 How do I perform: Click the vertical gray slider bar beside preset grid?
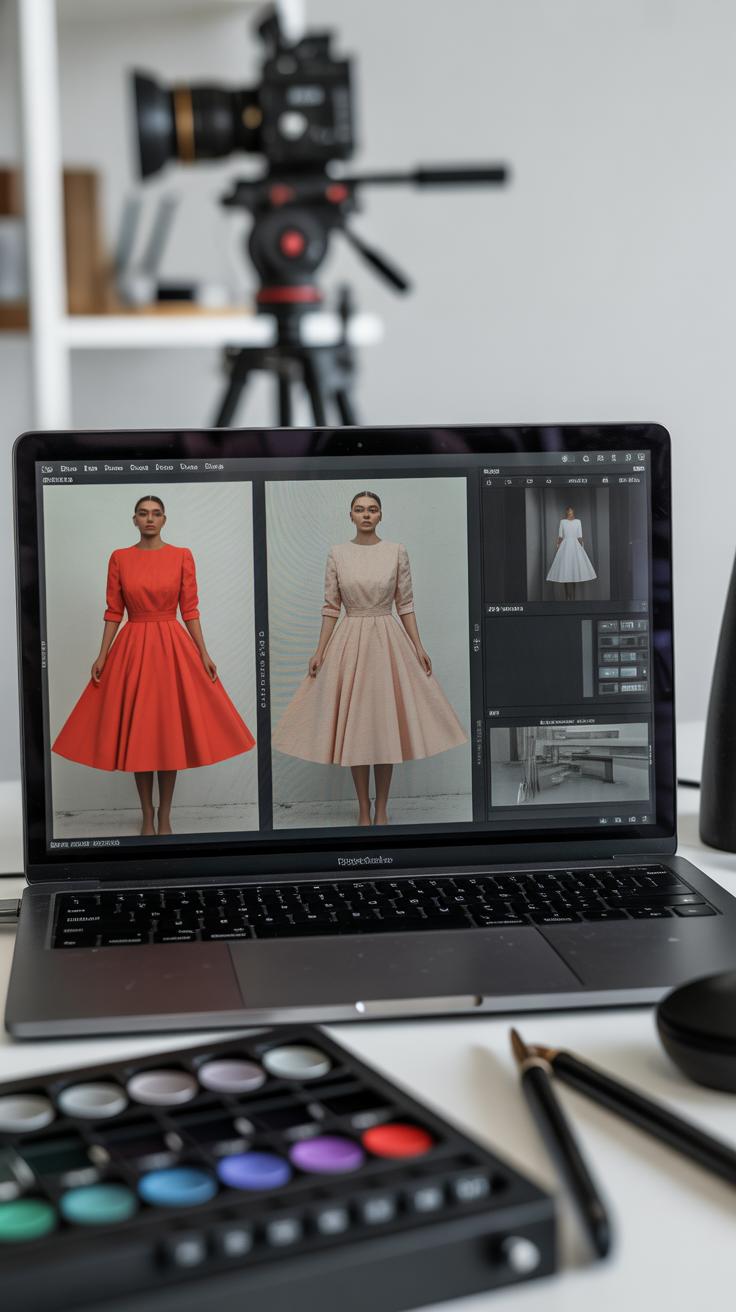(587, 657)
